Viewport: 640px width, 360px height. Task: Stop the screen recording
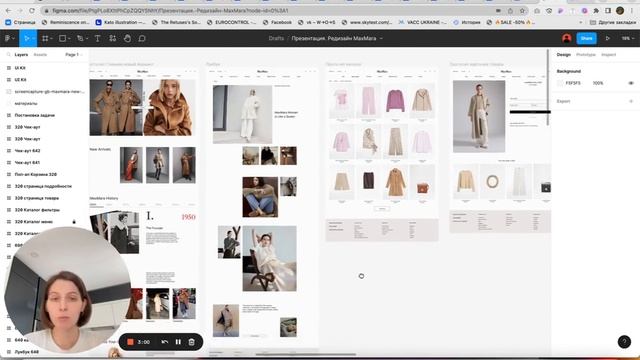pyautogui.click(x=130, y=342)
